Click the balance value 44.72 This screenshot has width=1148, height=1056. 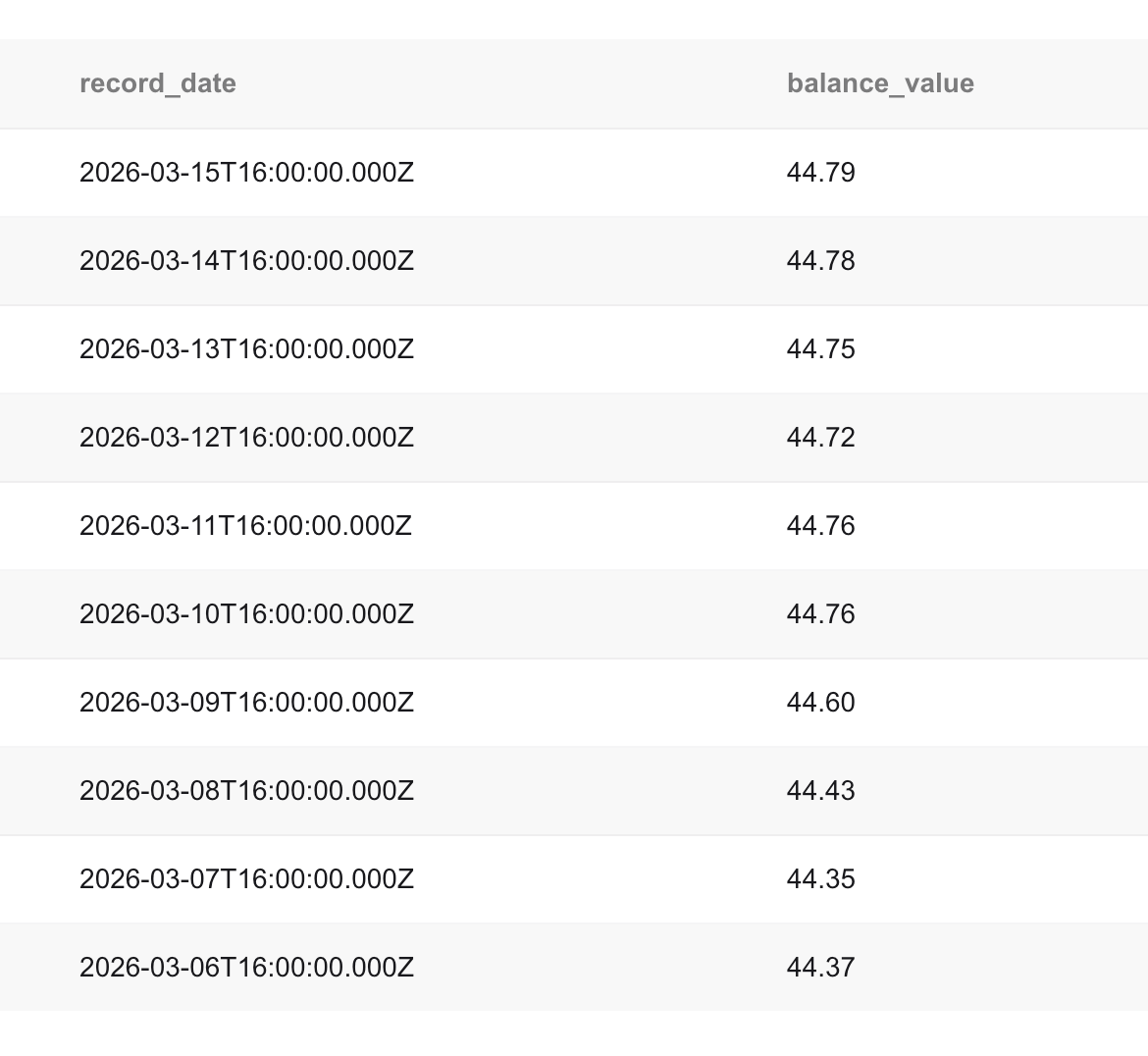point(820,438)
